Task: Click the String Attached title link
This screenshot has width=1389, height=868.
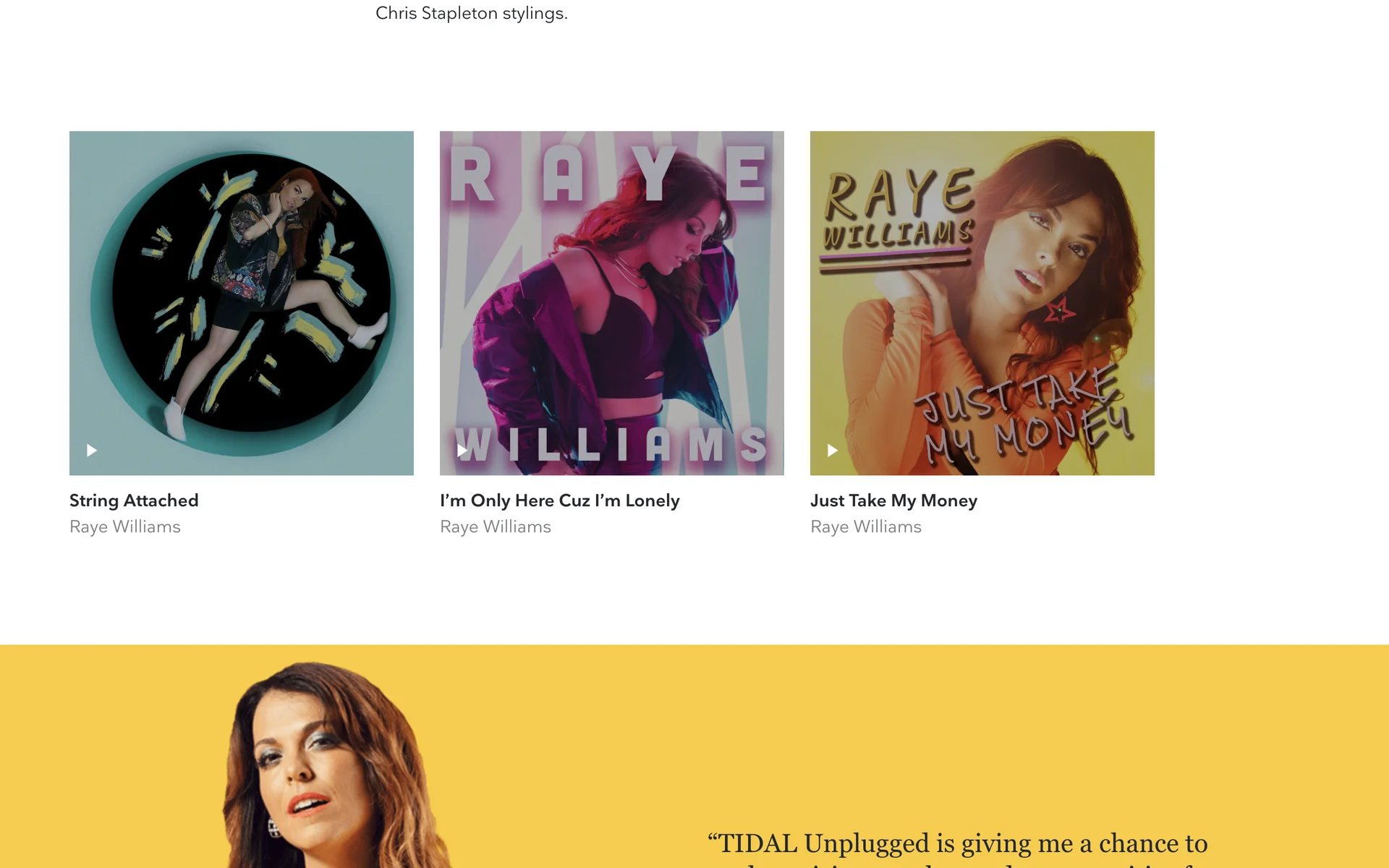Action: click(134, 501)
